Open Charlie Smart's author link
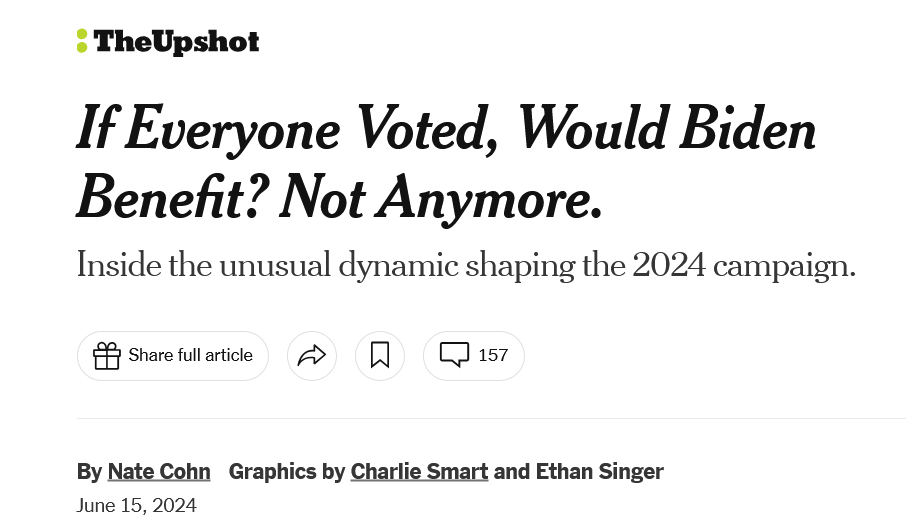This screenshot has height=528, width=906. 419,471
